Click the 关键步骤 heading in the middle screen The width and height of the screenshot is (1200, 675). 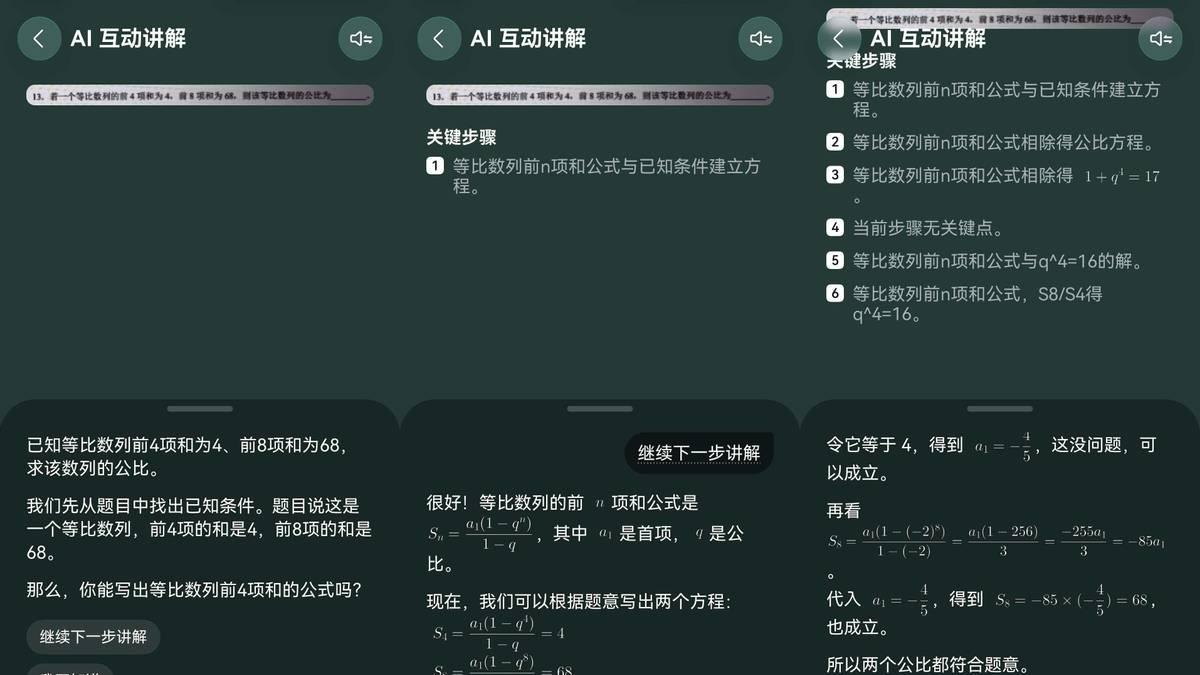coord(461,137)
